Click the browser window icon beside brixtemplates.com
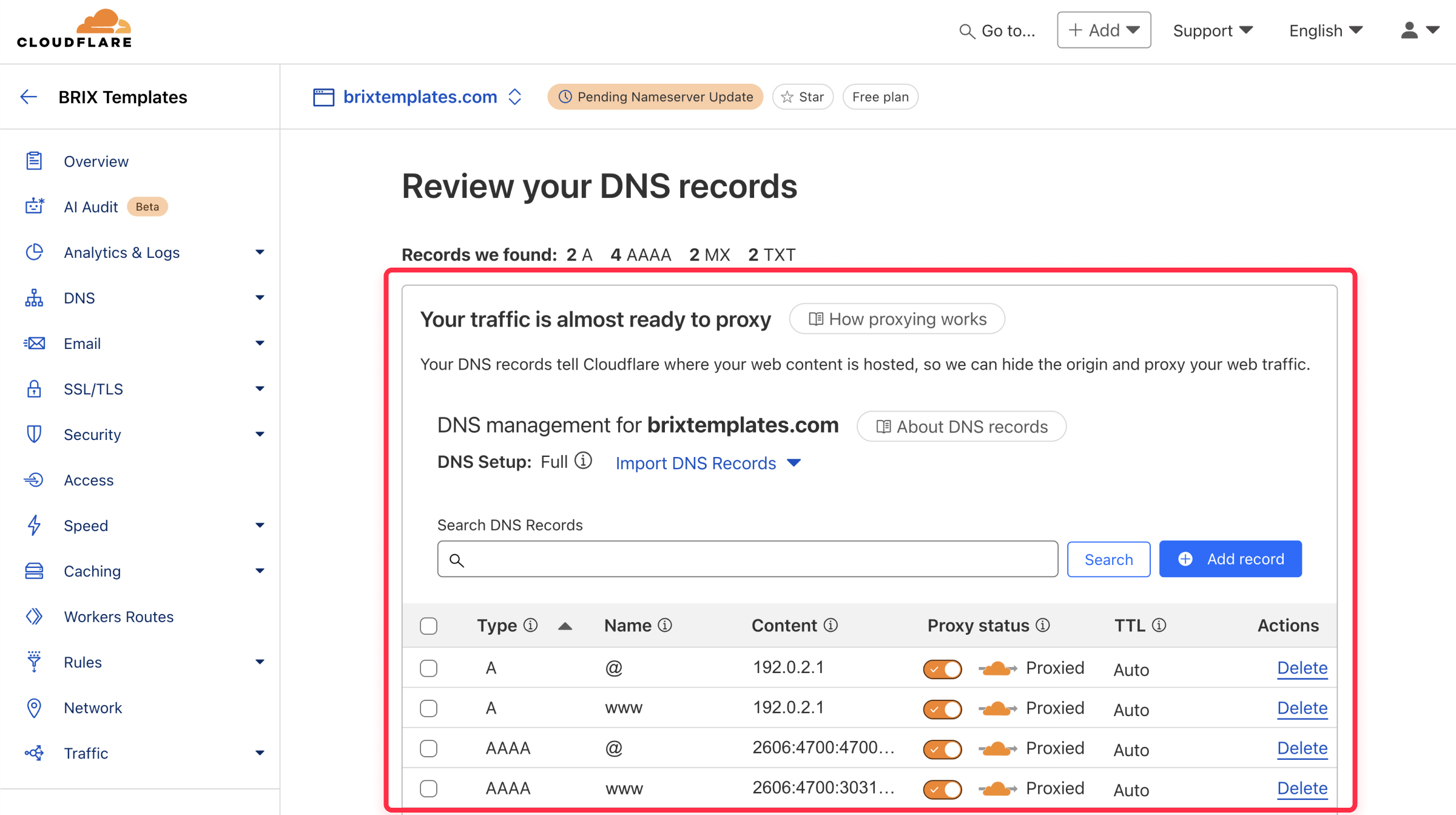1456x815 pixels. 323,97
